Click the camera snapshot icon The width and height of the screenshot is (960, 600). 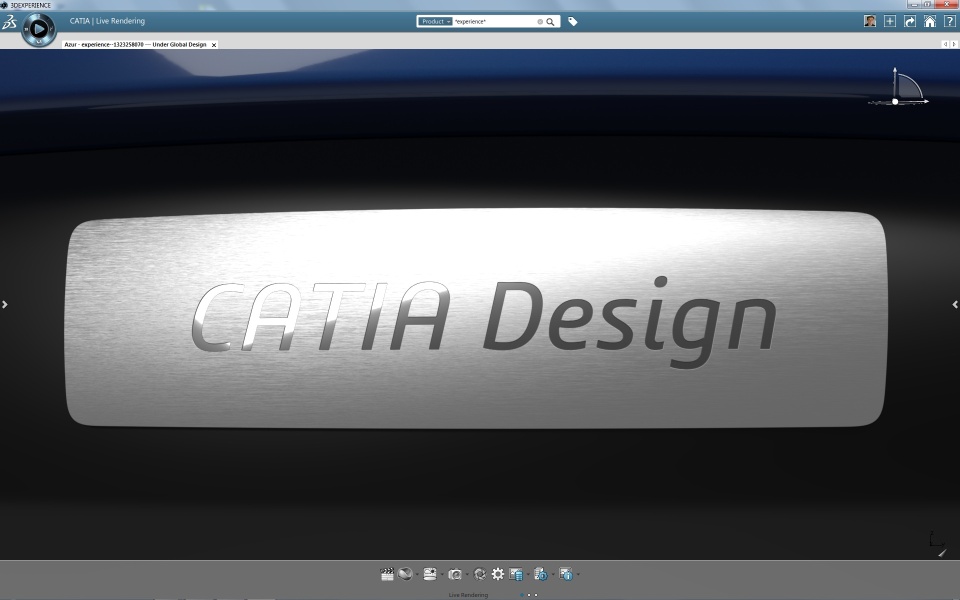(x=455, y=574)
